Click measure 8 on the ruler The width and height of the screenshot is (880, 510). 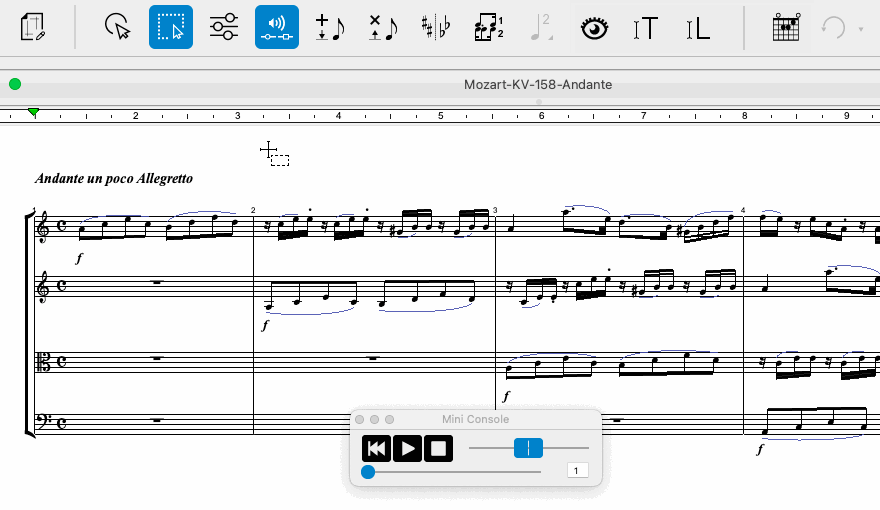tap(745, 116)
